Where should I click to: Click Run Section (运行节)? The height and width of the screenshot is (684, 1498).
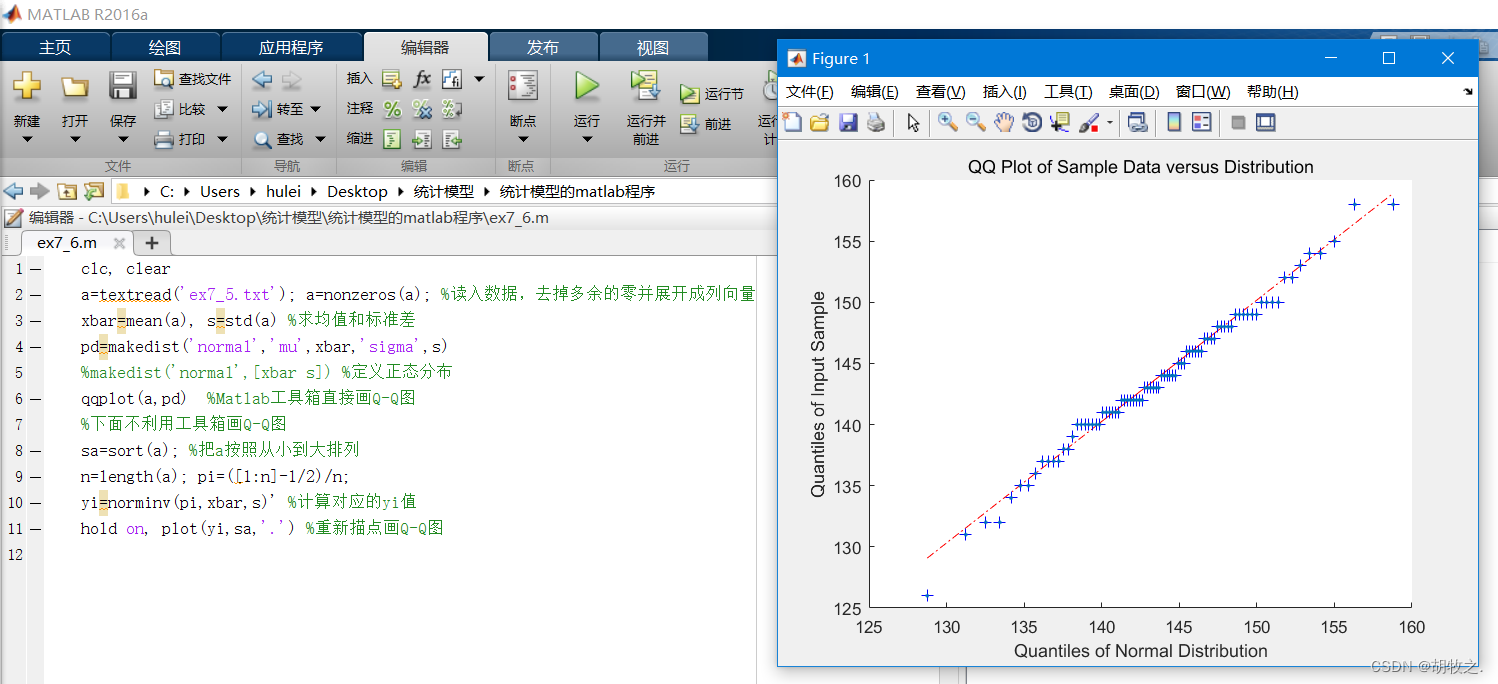[712, 94]
